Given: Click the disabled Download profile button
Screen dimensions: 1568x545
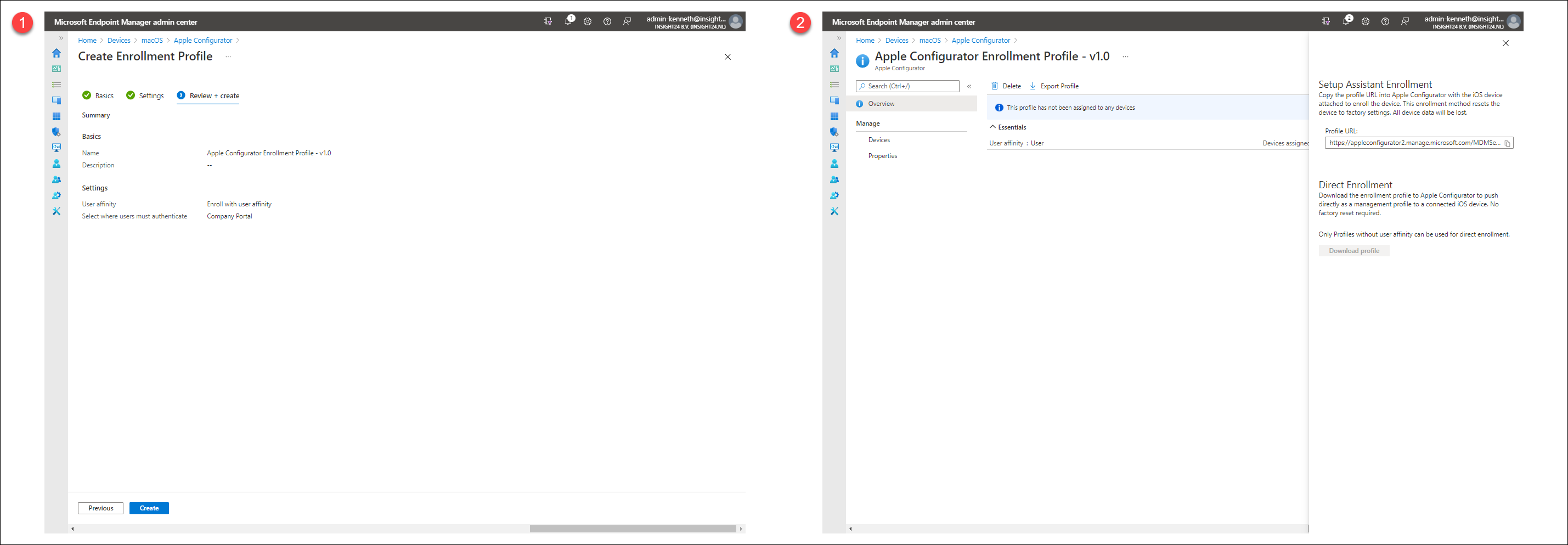Looking at the screenshot, I should point(1353,251).
